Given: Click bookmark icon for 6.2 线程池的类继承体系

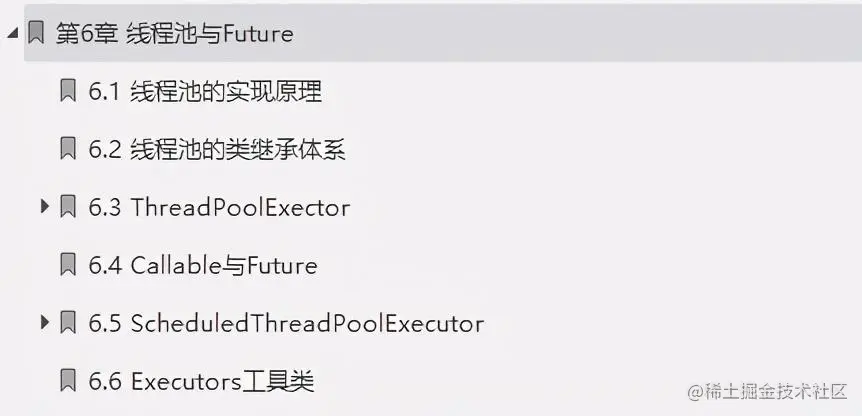Looking at the screenshot, I should tap(68, 149).
